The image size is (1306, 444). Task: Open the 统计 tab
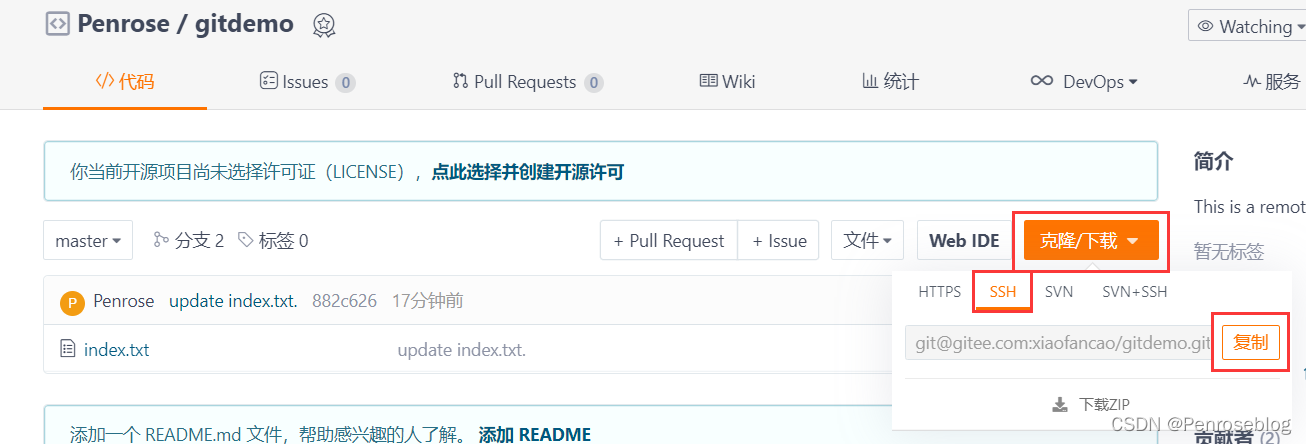(x=890, y=82)
